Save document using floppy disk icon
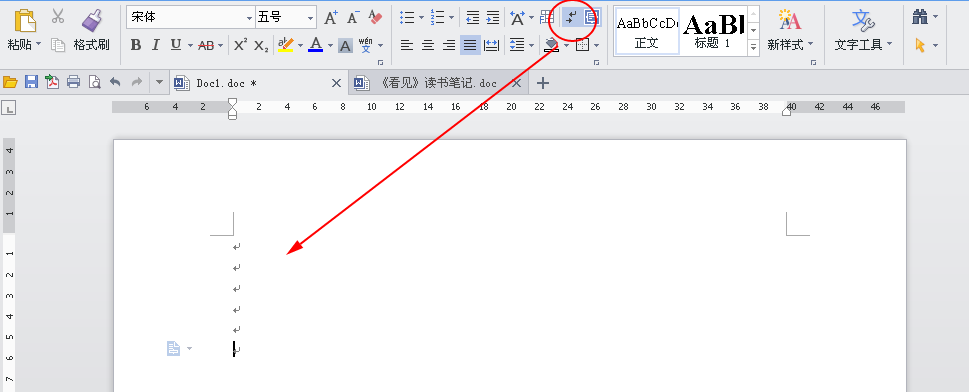Viewport: 969px width, 392px height. pyautogui.click(x=31, y=82)
